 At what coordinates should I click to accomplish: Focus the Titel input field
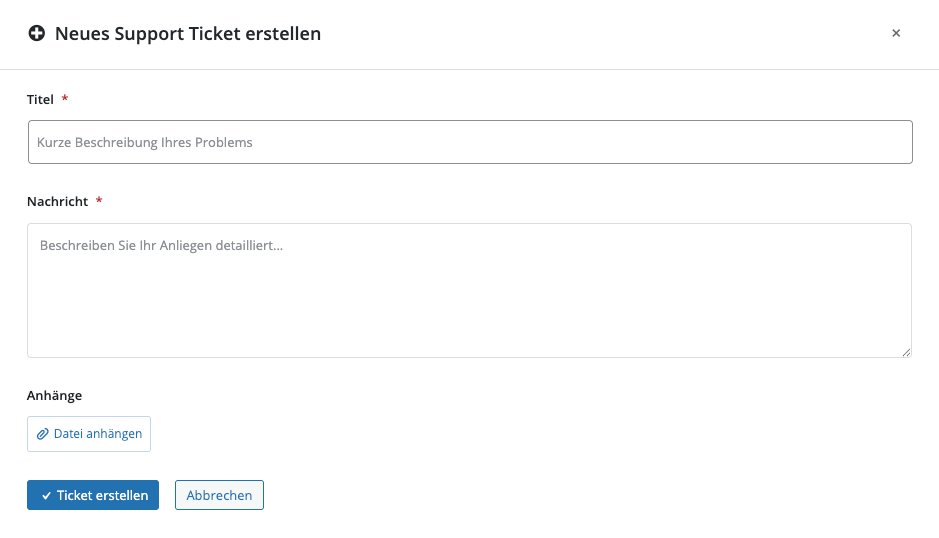coord(470,142)
